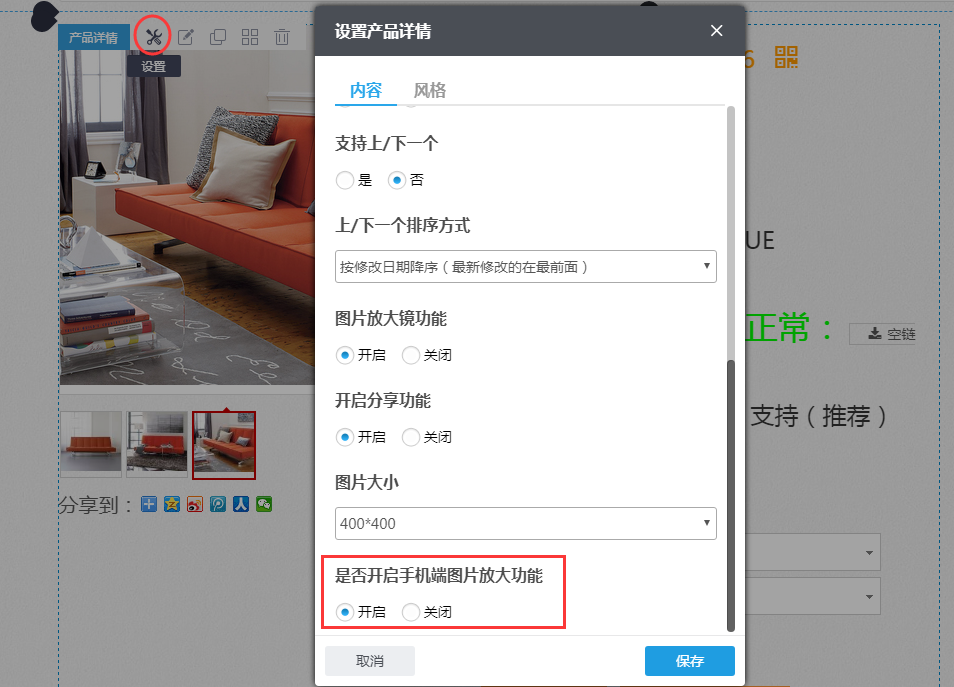Select the edit pencil icon on module toolbar
954x687 pixels.
186,36
